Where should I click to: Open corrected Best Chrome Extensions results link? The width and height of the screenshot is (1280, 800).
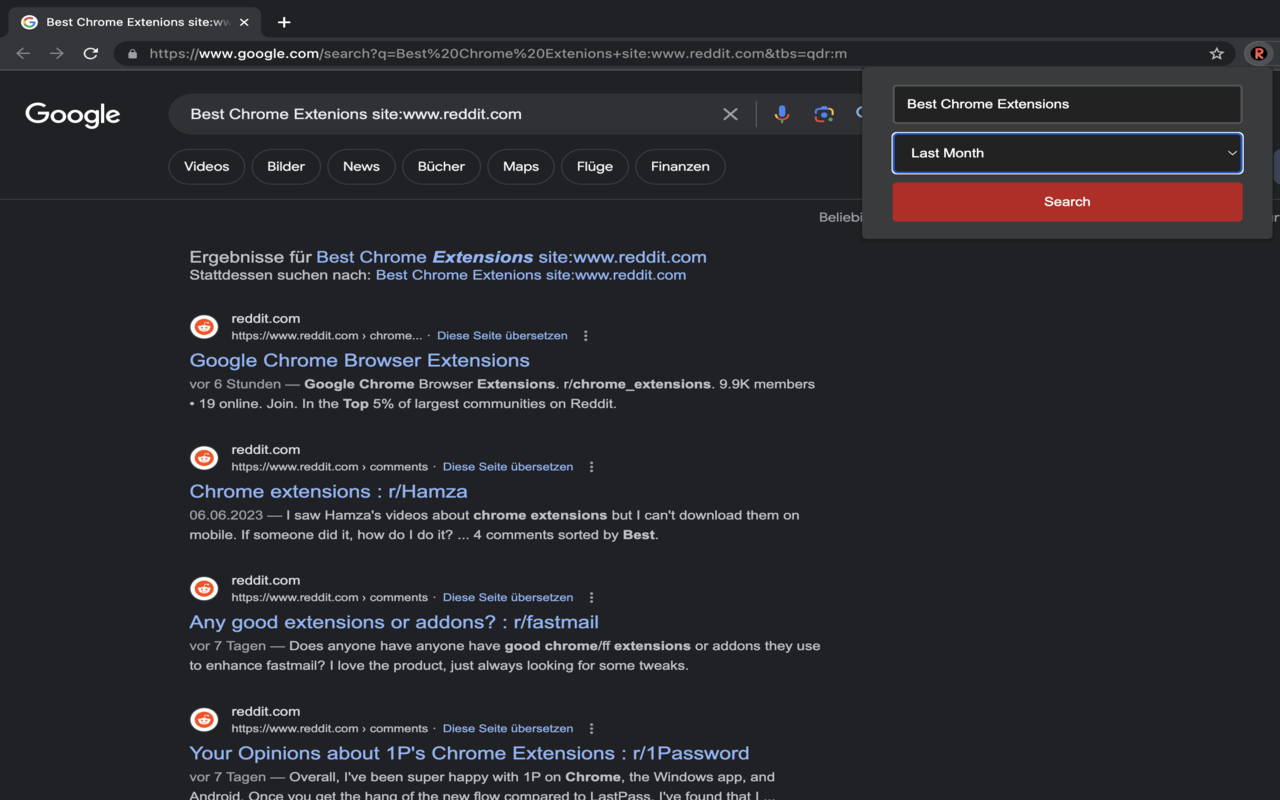point(511,257)
